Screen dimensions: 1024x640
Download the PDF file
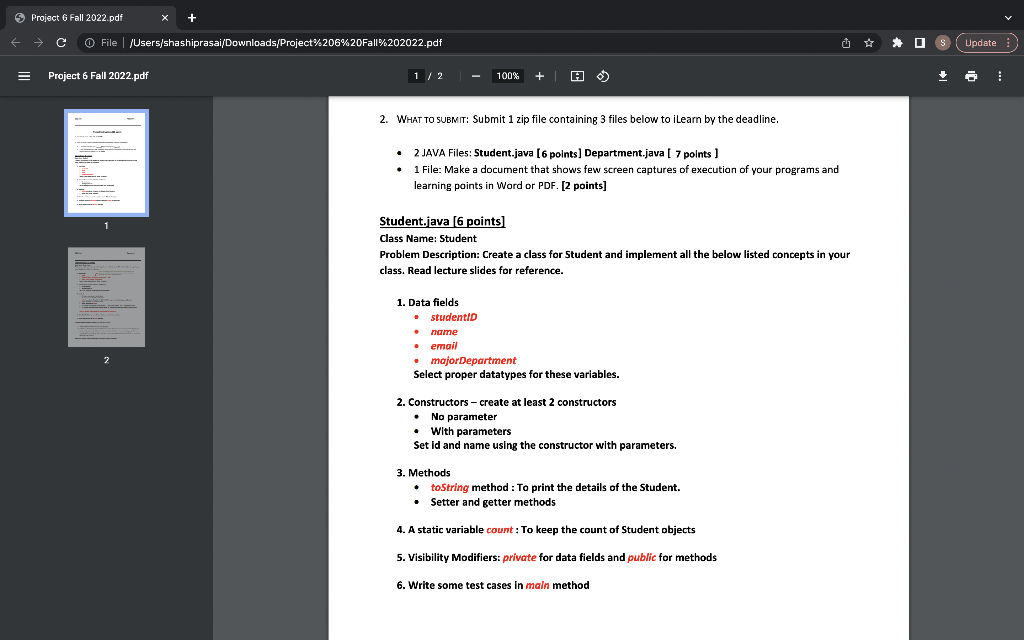(941, 75)
